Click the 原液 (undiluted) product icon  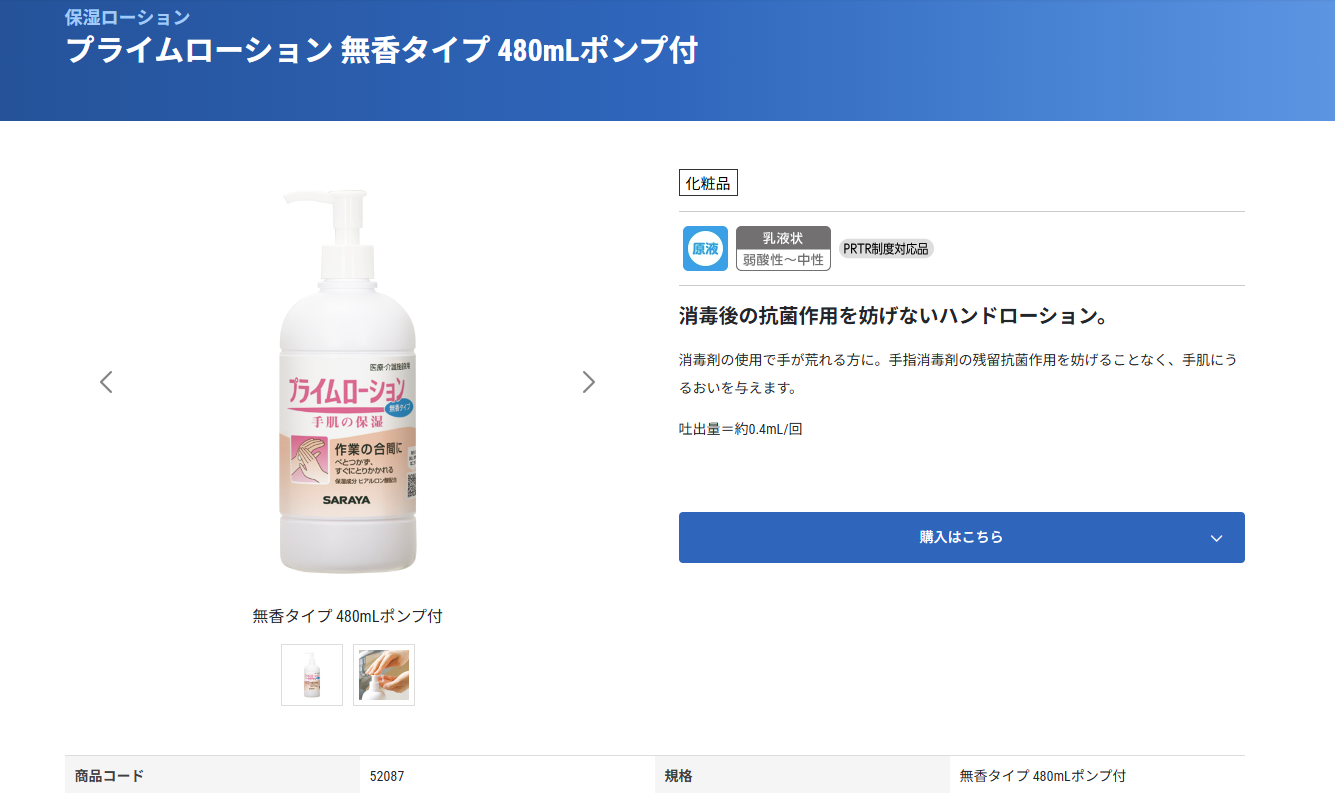(x=704, y=248)
